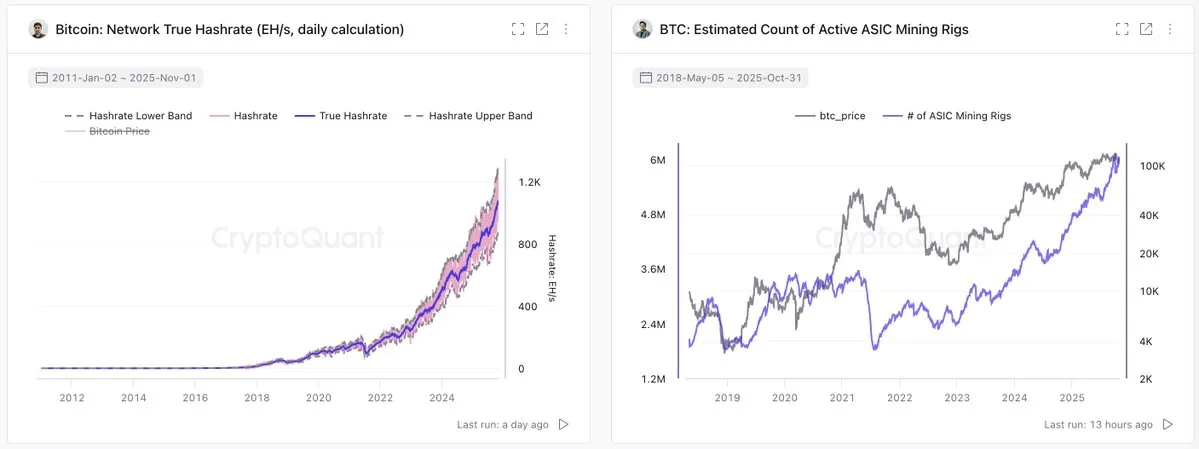
Task: Open Hashrate chart three-dot options menu
Action: (566, 30)
